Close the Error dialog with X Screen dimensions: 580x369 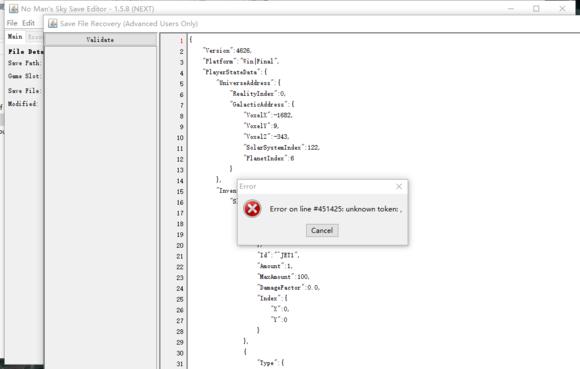(x=399, y=186)
